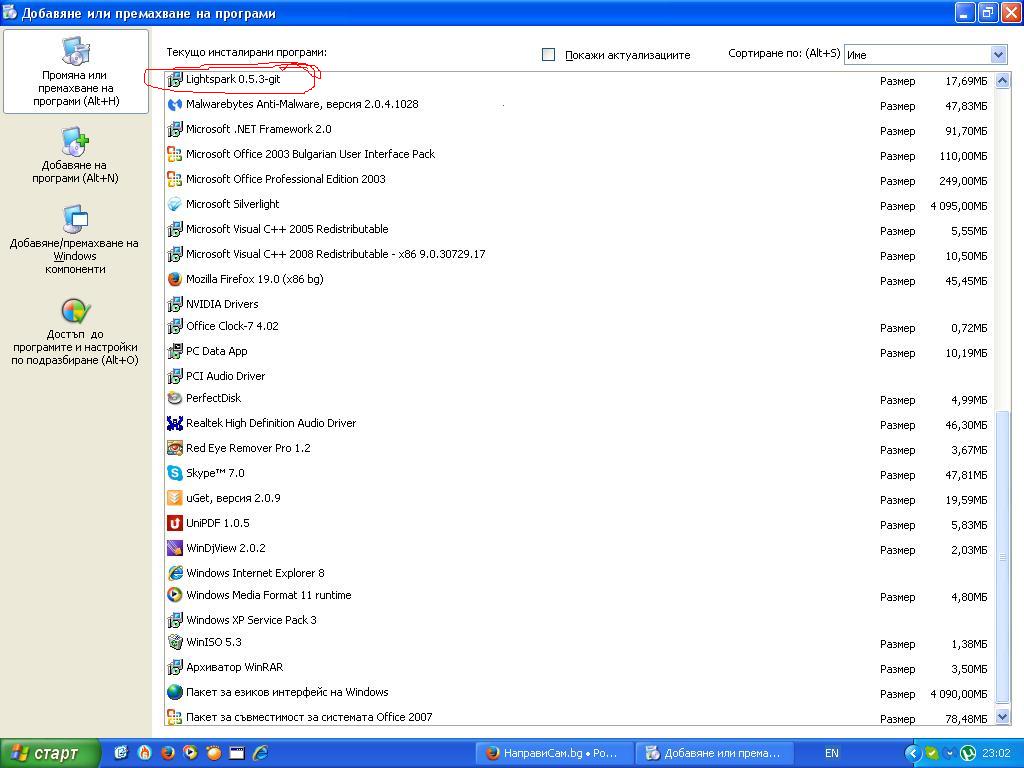Open 'Промяна или премахване на програми' sidebar icon
Image resolution: width=1024 pixels, height=768 pixels.
[76, 52]
